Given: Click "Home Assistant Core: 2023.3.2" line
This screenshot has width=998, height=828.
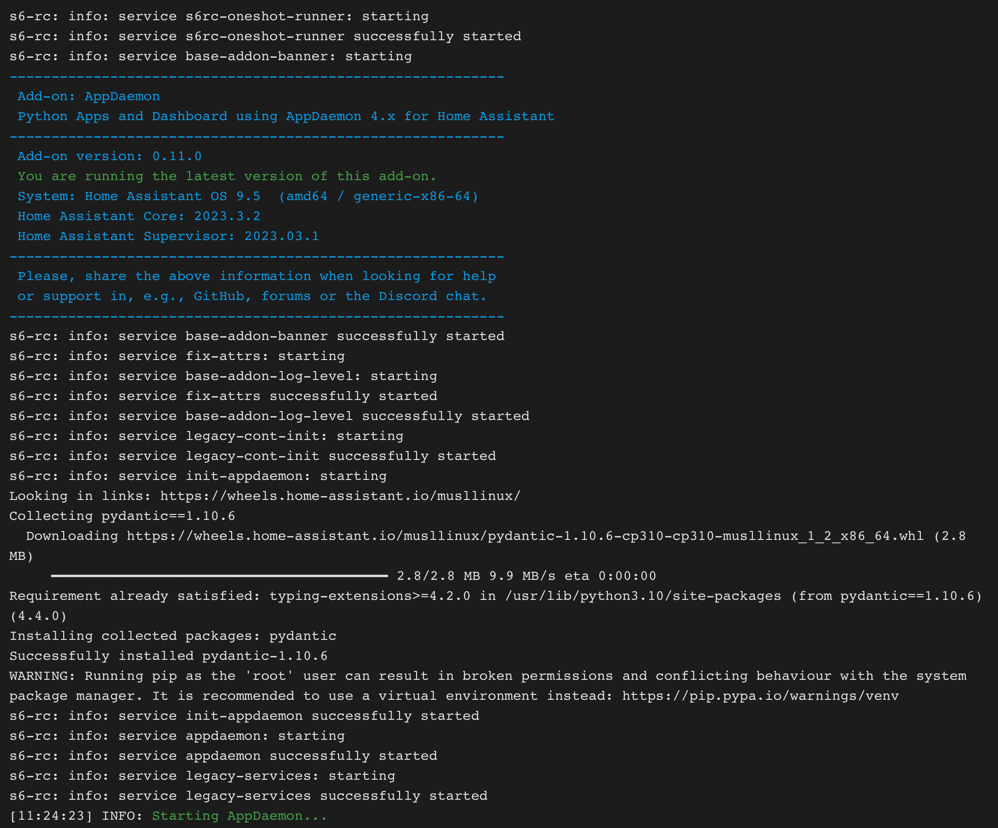Looking at the screenshot, I should pyautogui.click(x=139, y=216).
